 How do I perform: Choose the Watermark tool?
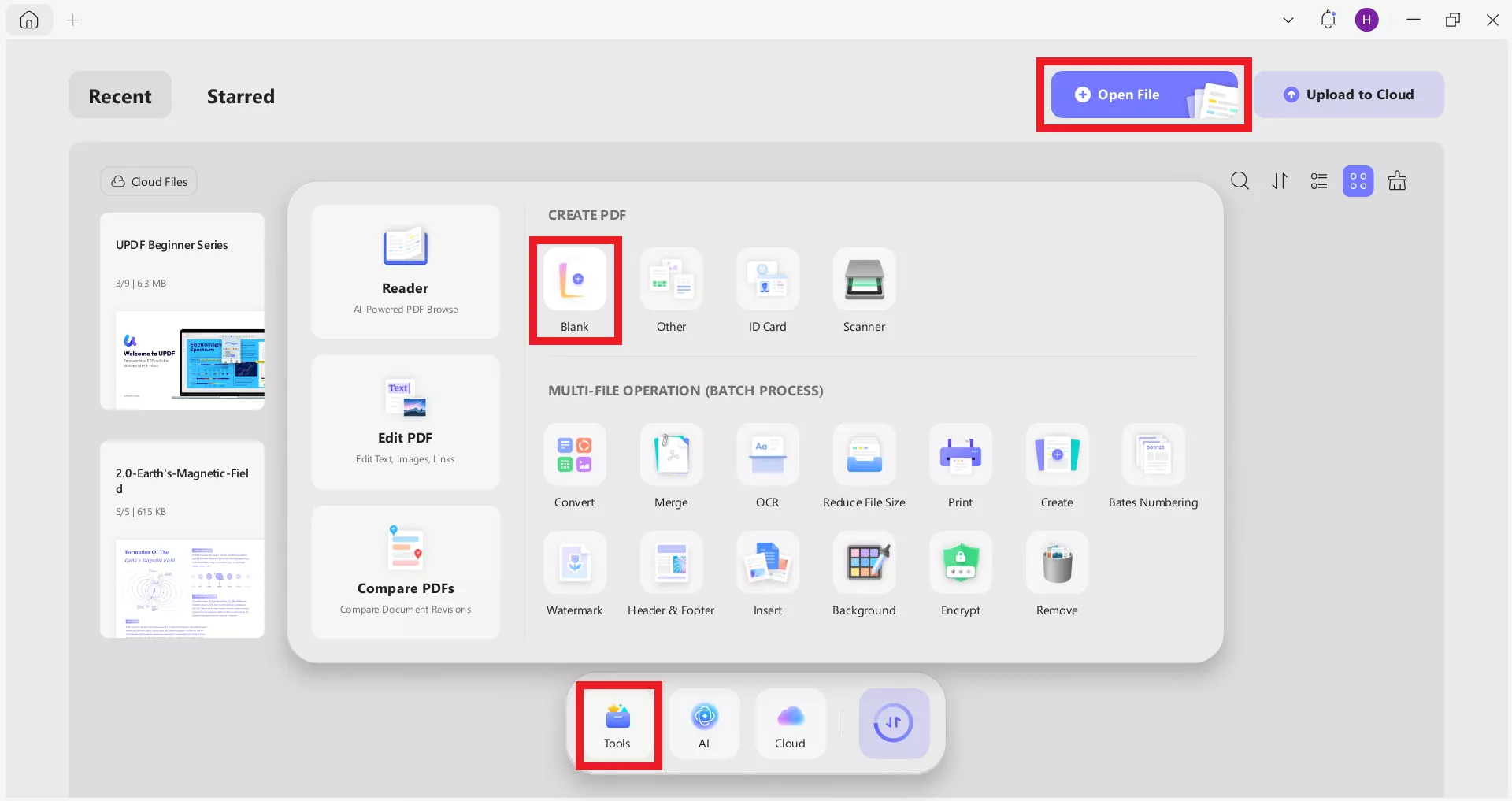tap(575, 564)
